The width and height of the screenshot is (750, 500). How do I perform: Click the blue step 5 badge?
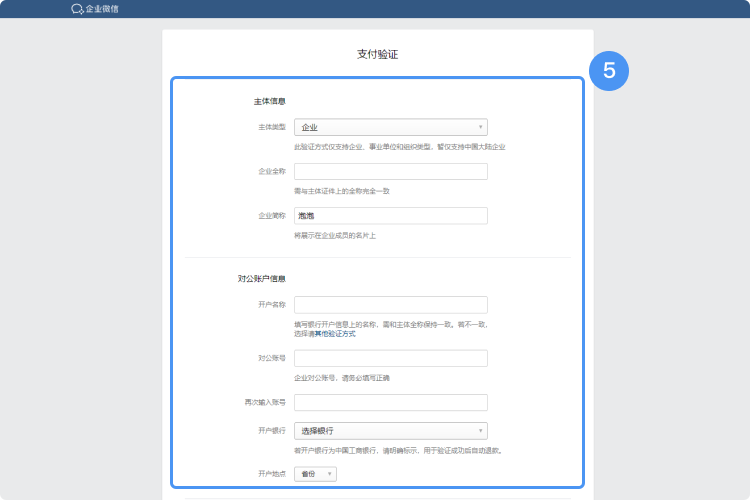tap(609, 71)
